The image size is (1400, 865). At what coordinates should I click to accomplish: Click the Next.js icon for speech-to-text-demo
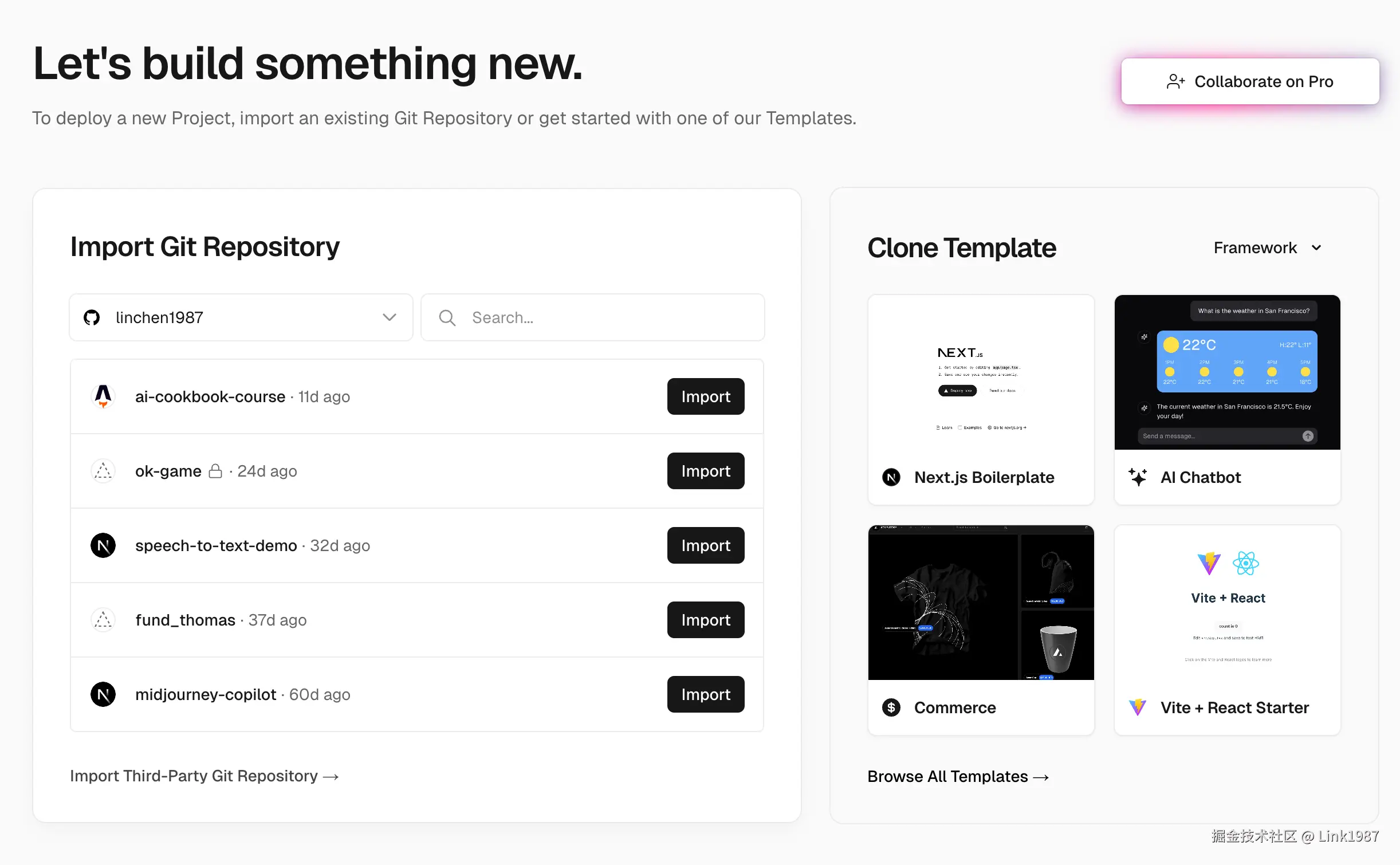103,545
